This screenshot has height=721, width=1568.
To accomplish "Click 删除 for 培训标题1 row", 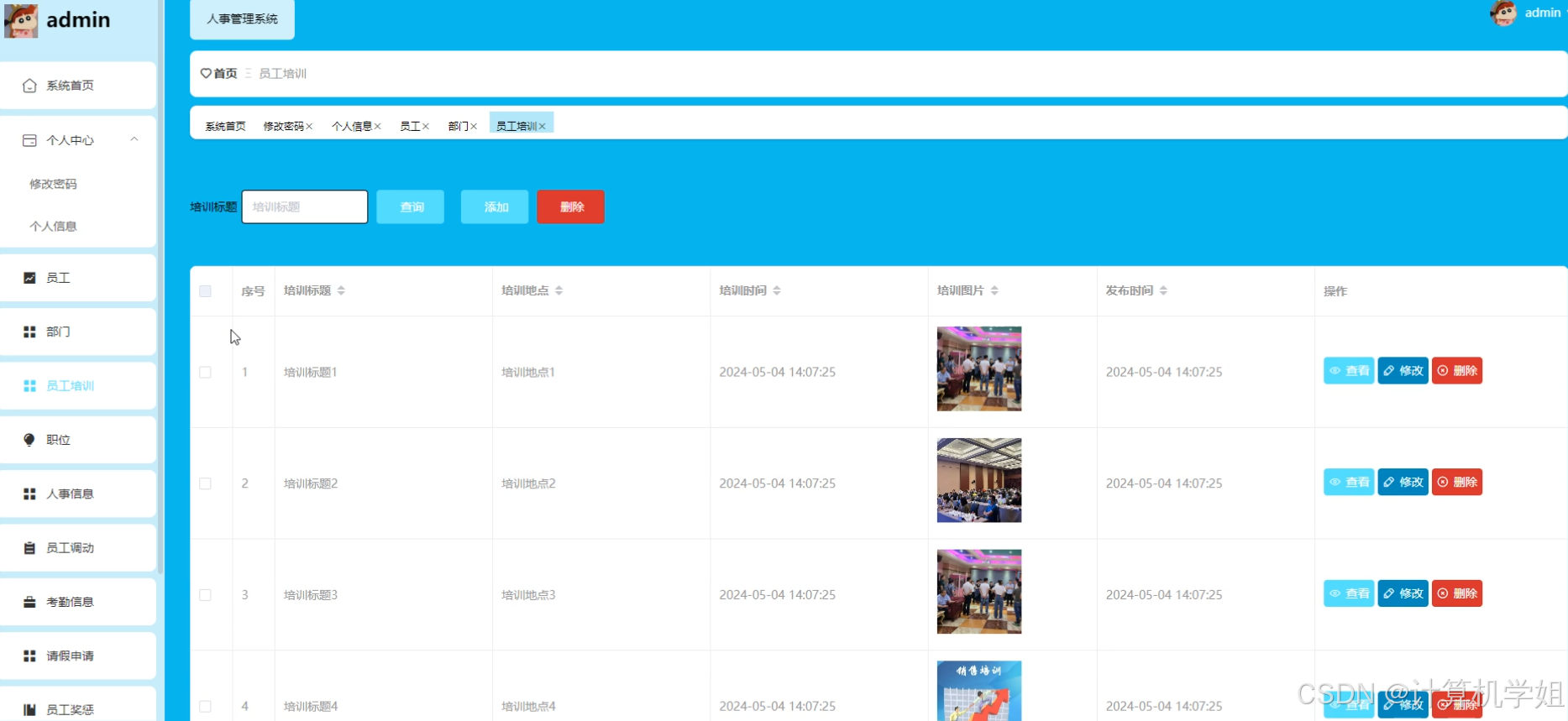I will [1457, 370].
